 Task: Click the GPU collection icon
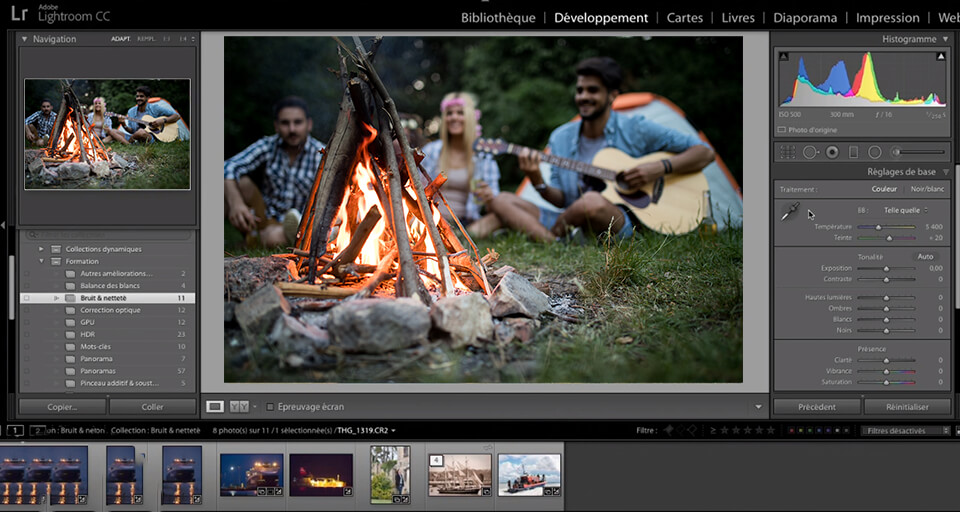(x=70, y=322)
